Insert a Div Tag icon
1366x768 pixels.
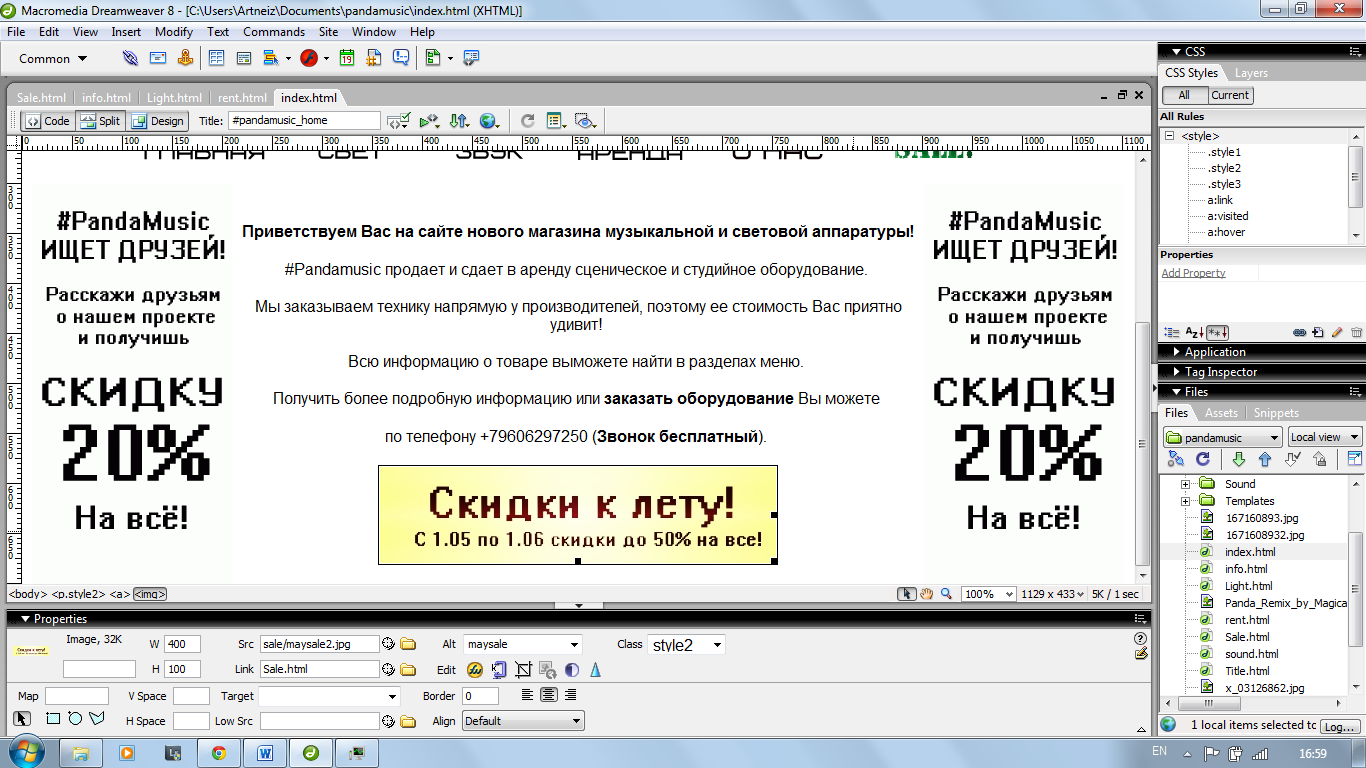pos(243,58)
